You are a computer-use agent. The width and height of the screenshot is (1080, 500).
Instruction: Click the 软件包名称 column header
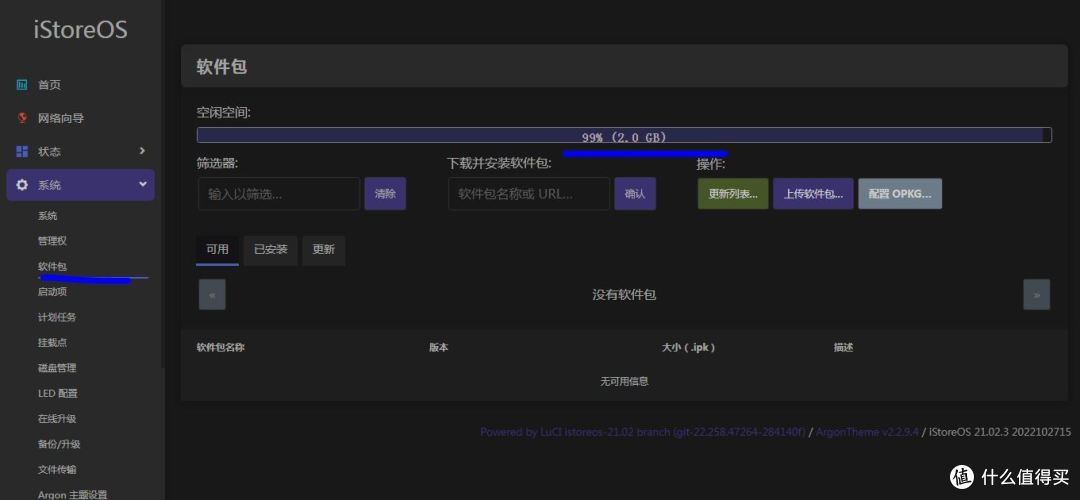220,348
